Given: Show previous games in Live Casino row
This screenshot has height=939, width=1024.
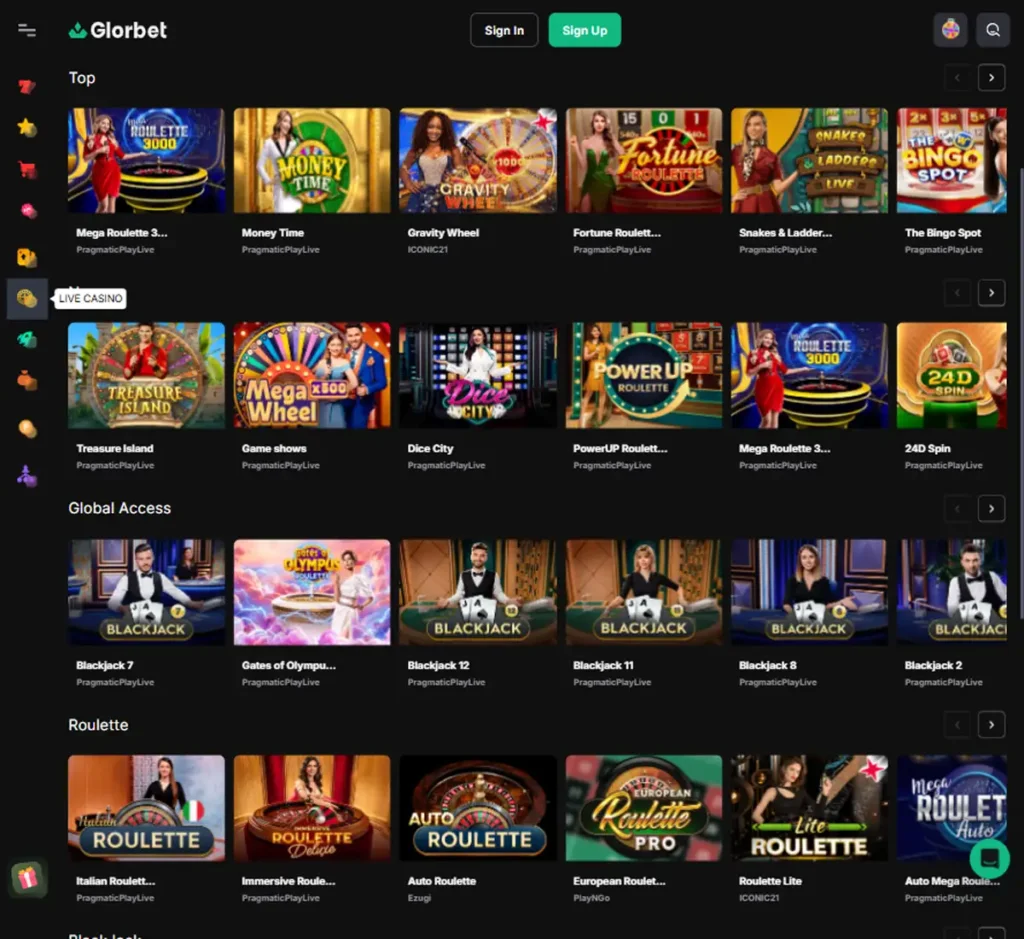Looking at the screenshot, I should click(x=957, y=293).
